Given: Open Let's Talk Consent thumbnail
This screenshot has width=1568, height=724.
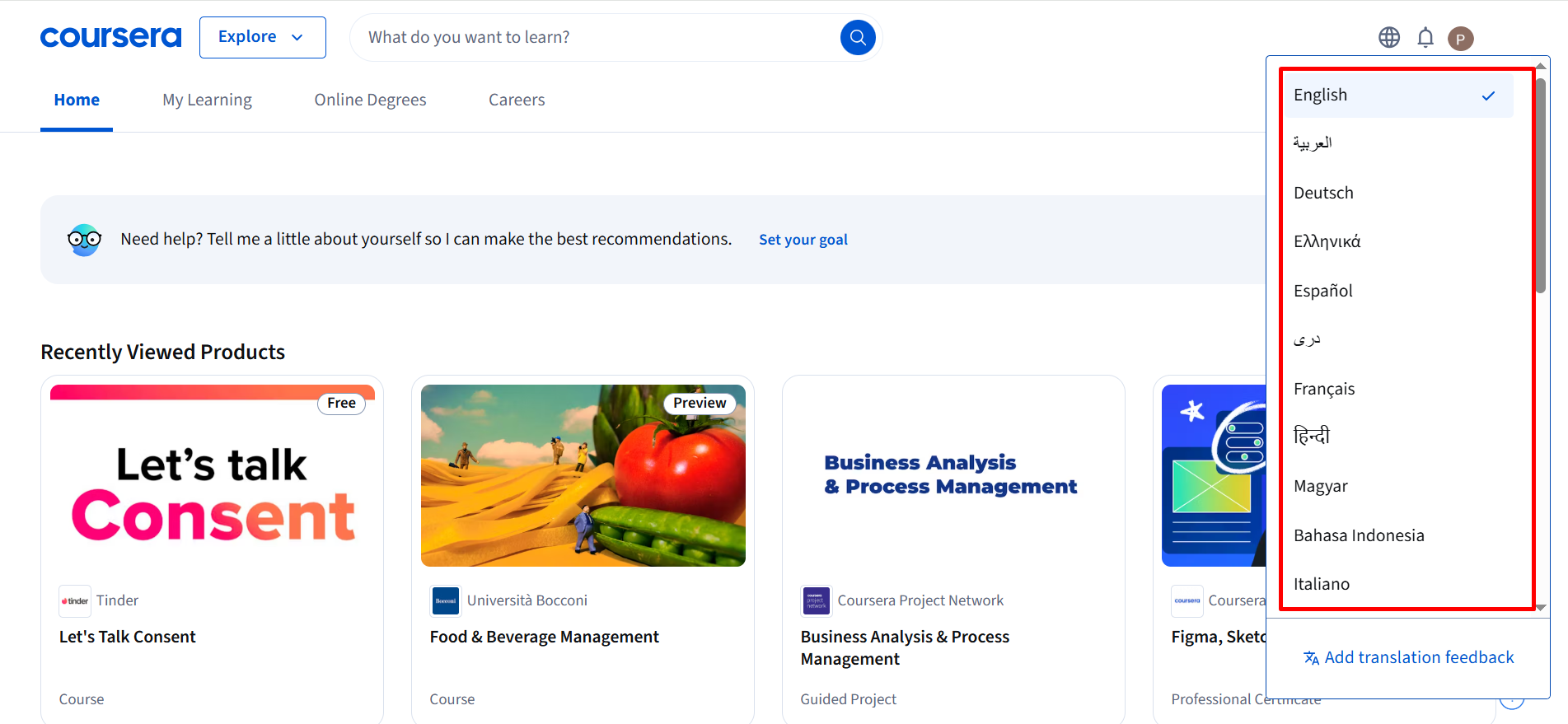Looking at the screenshot, I should tap(213, 475).
